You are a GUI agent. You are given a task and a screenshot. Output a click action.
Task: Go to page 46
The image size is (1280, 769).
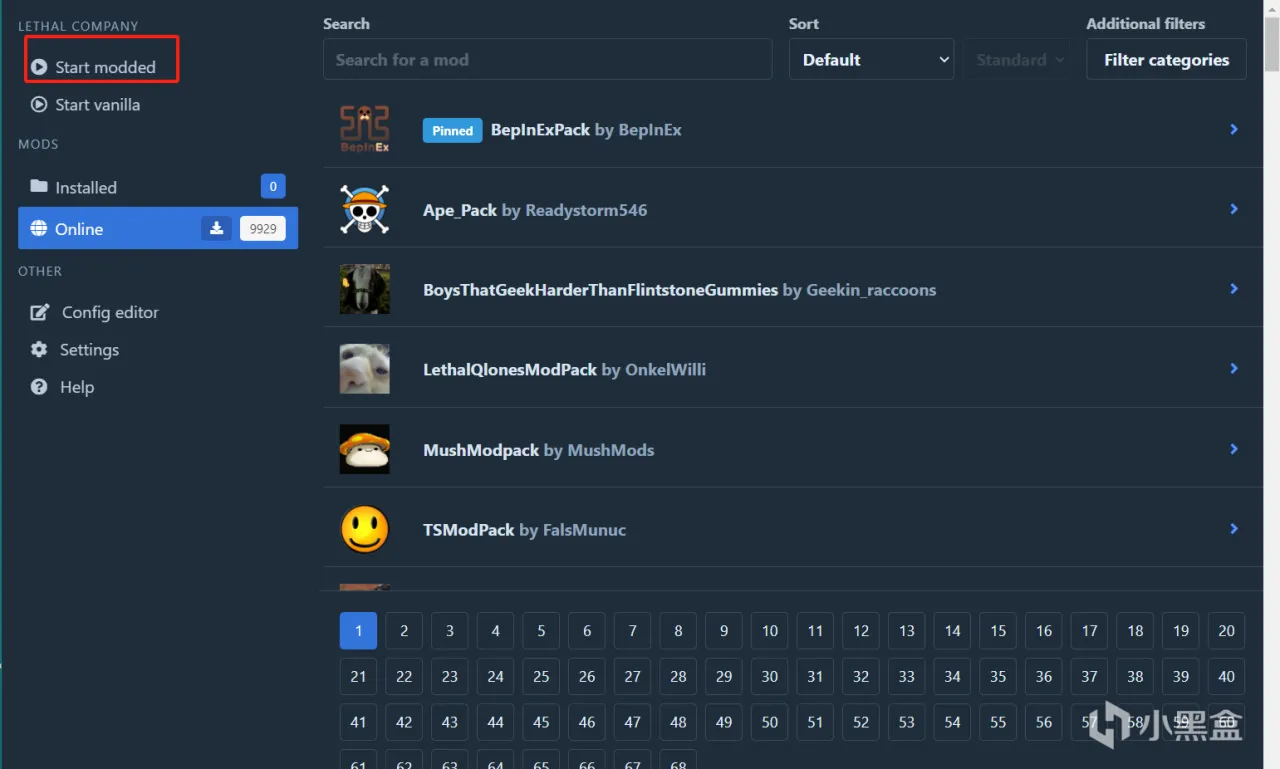pyautogui.click(x=587, y=722)
